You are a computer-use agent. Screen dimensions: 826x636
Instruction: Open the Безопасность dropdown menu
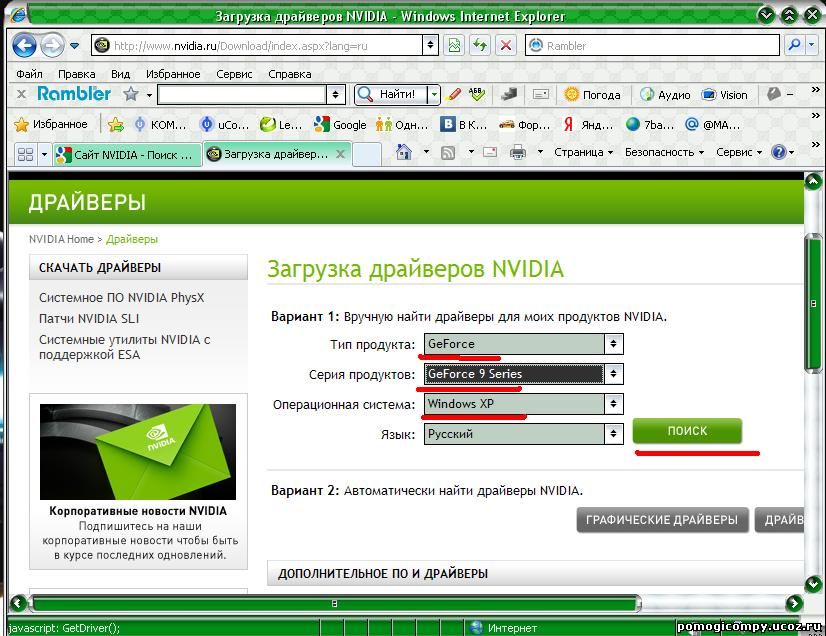(x=664, y=152)
